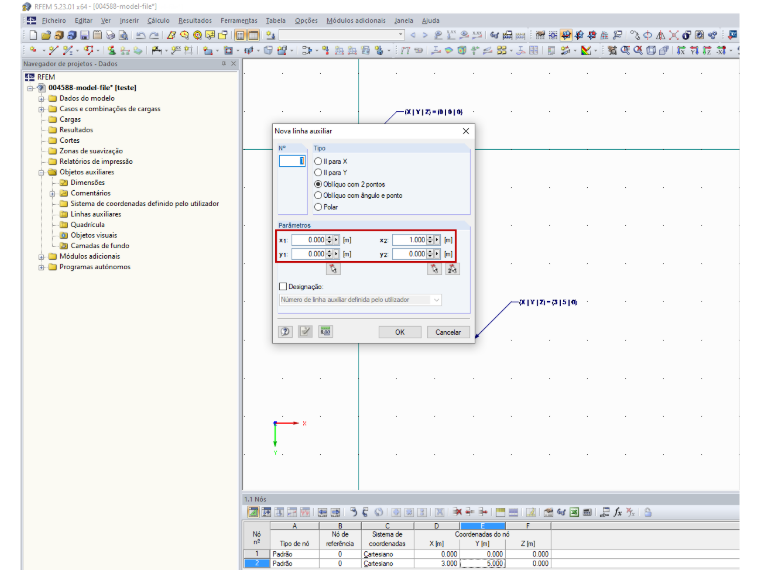Open the 'Módulos adicionais' menu

tap(356, 20)
